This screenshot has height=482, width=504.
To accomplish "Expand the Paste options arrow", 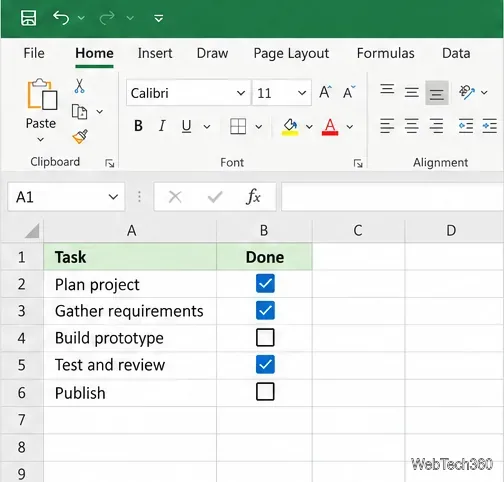I will pos(40,140).
